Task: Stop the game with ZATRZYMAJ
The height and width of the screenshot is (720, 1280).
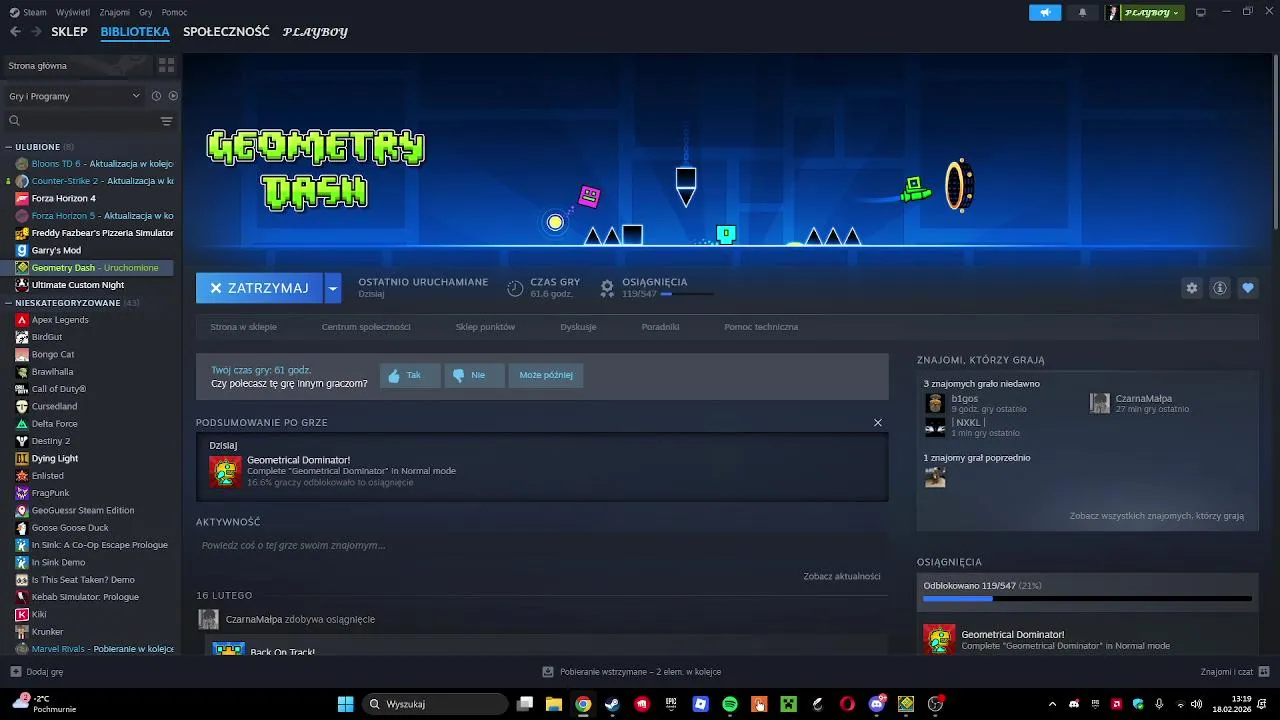Action: (x=259, y=288)
